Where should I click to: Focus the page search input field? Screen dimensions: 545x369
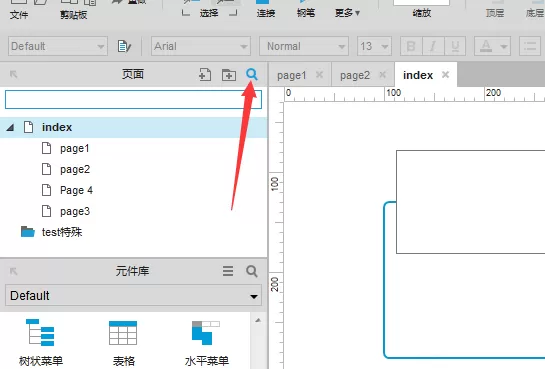click(x=133, y=100)
